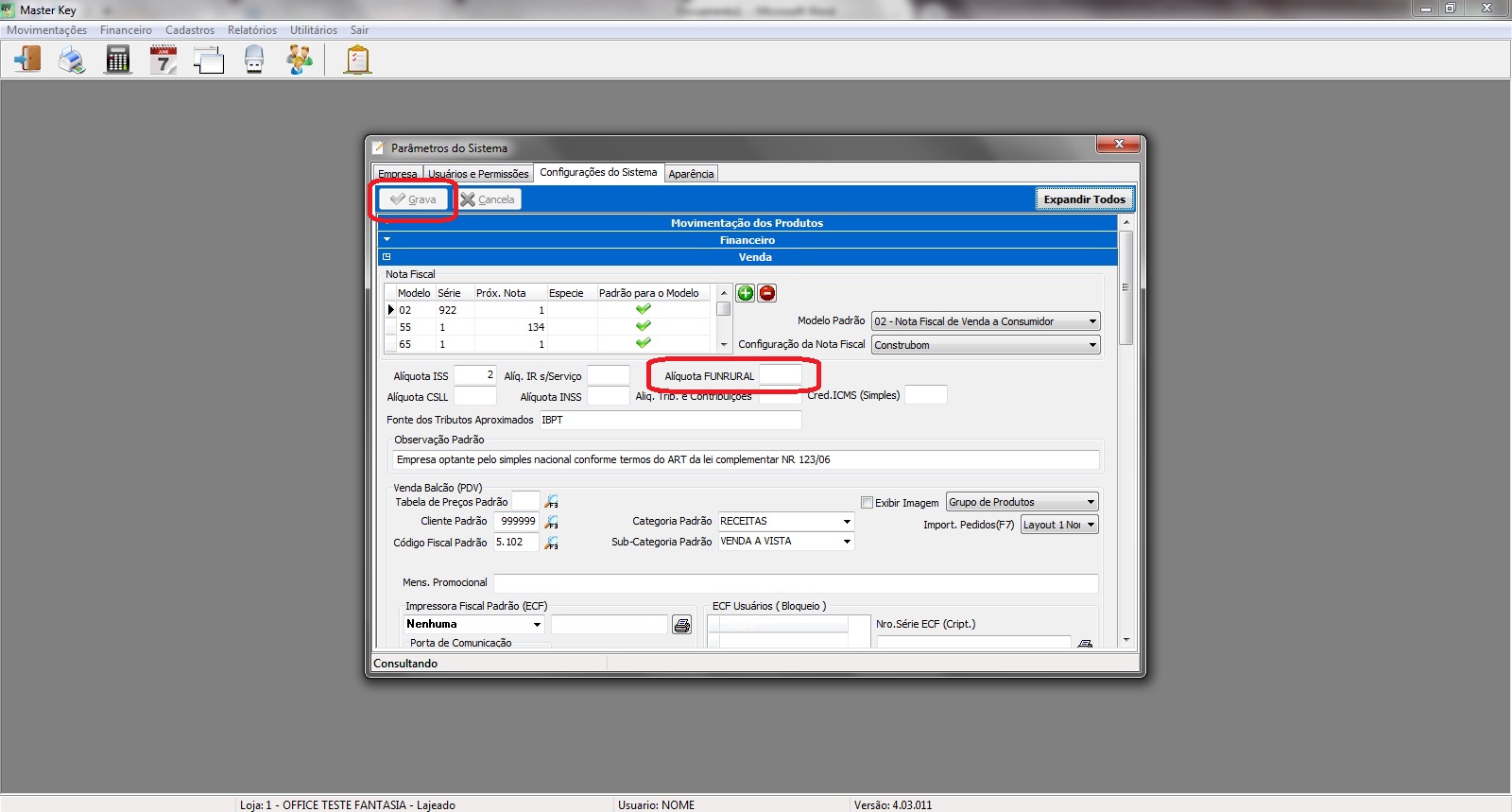The width and height of the screenshot is (1512, 812).
Task: Click the Alíquota ISS input field
Action: [475, 375]
